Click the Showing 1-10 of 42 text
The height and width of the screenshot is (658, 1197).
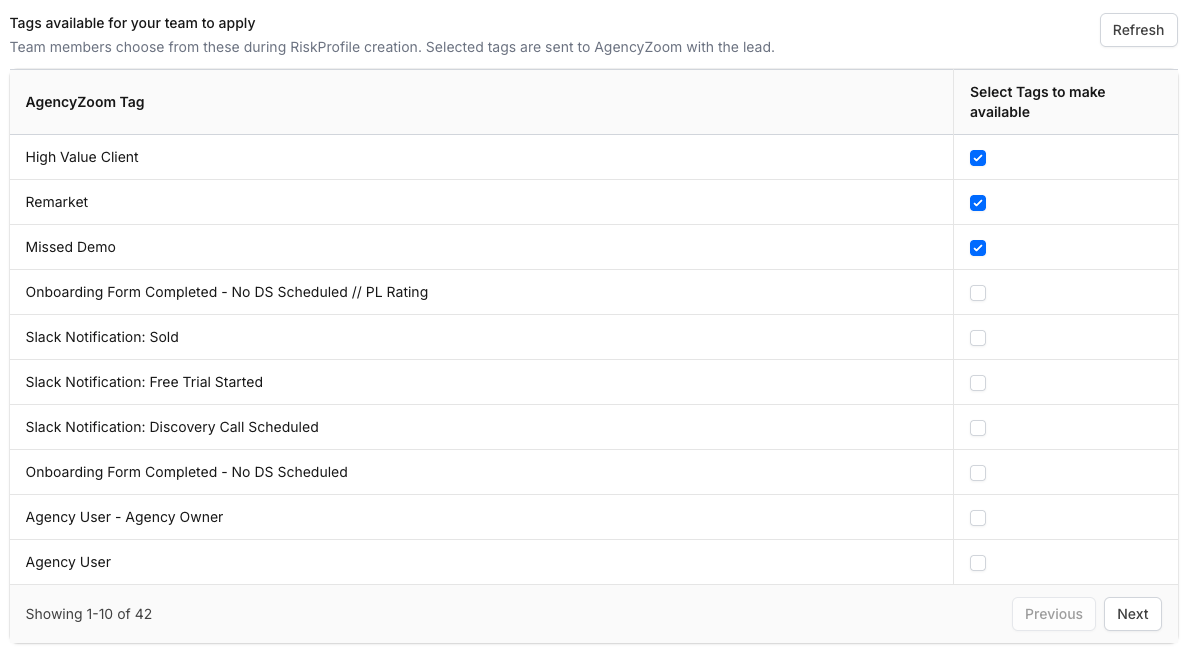click(x=89, y=614)
